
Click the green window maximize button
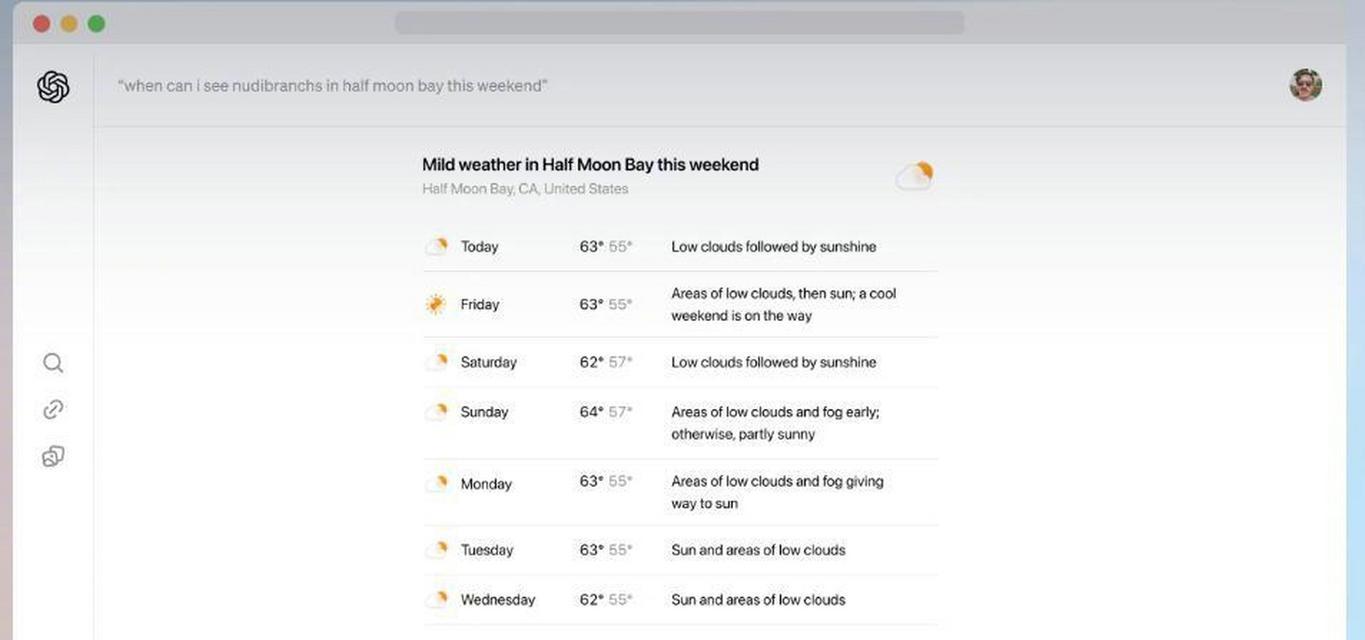click(96, 23)
